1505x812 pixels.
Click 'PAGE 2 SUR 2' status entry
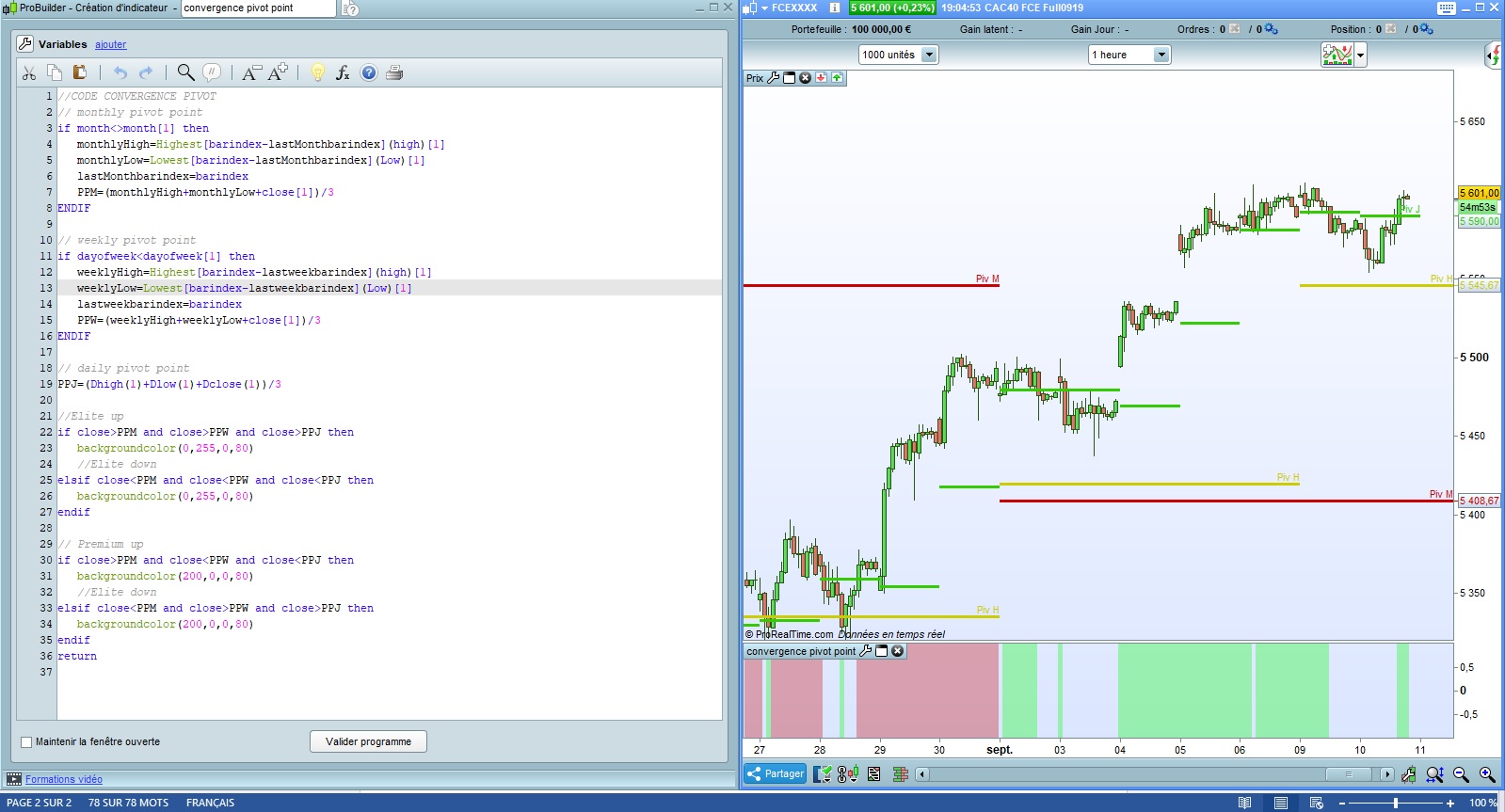tap(39, 803)
